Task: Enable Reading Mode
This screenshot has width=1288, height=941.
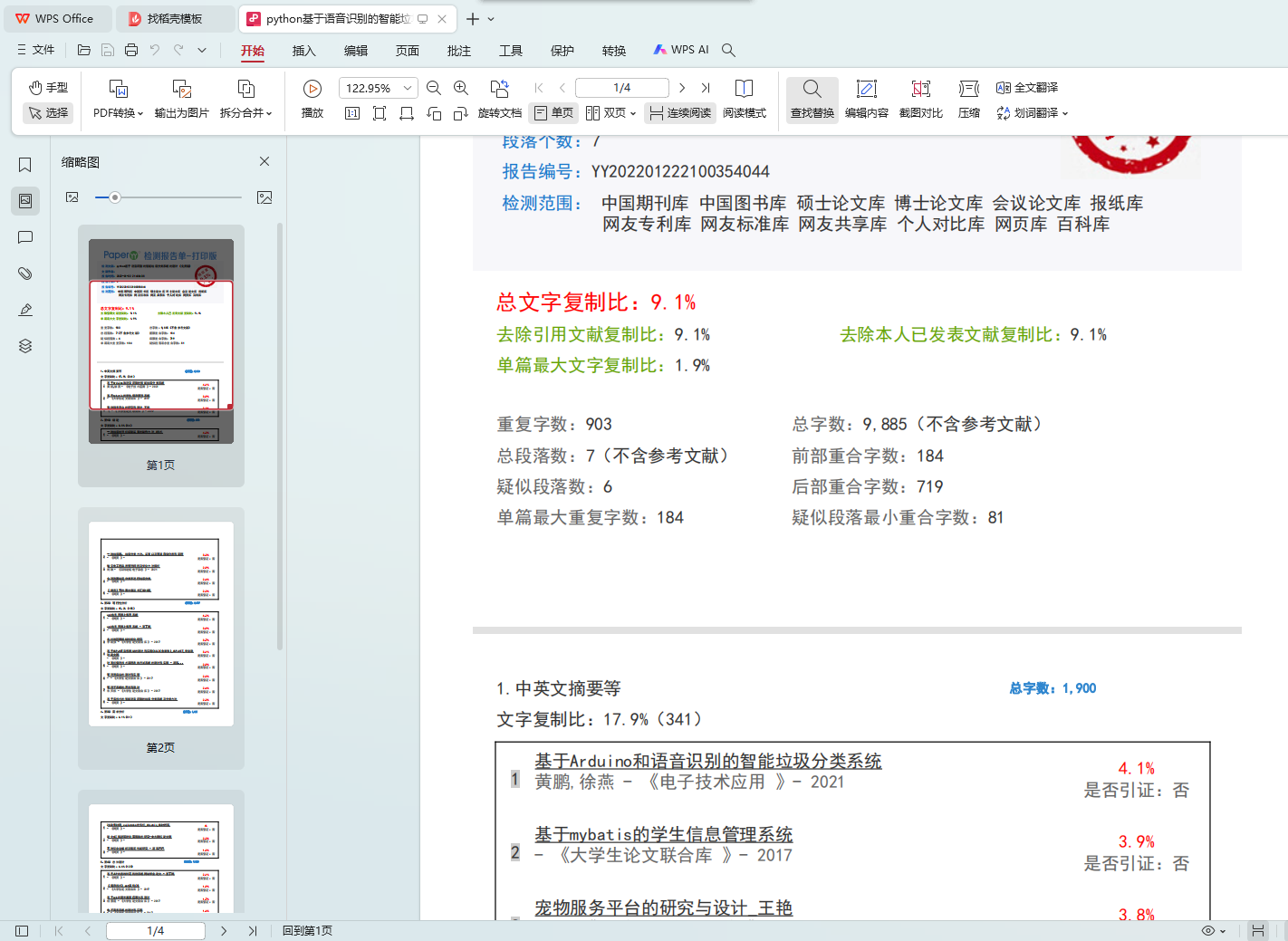Action: pyautogui.click(x=744, y=99)
